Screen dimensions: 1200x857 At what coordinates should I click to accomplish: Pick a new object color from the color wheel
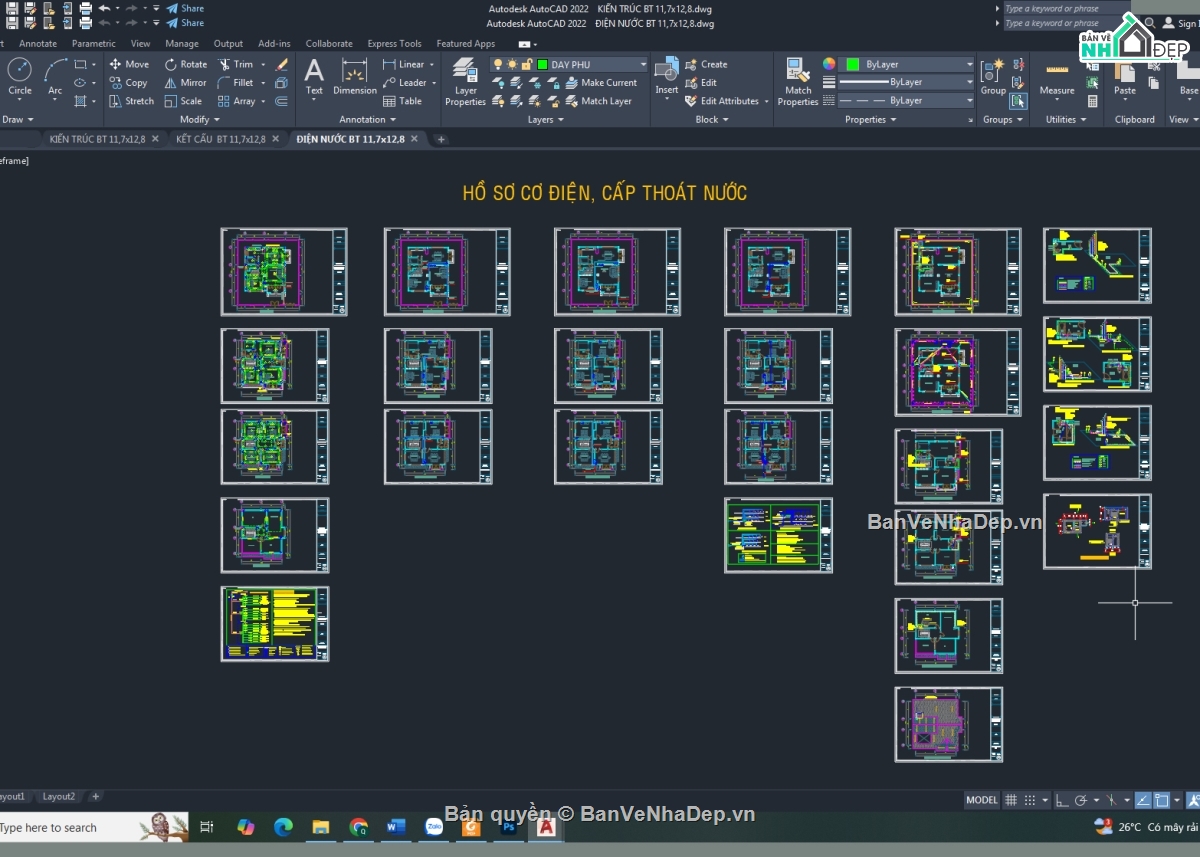point(829,64)
